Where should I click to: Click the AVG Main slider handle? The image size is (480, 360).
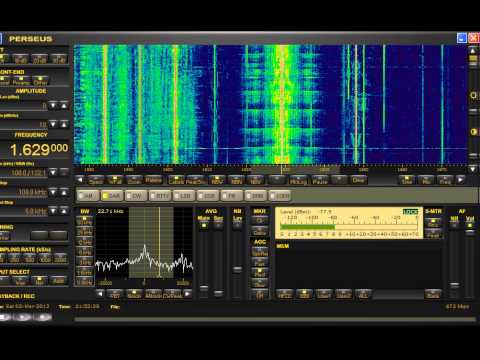pos(204,288)
